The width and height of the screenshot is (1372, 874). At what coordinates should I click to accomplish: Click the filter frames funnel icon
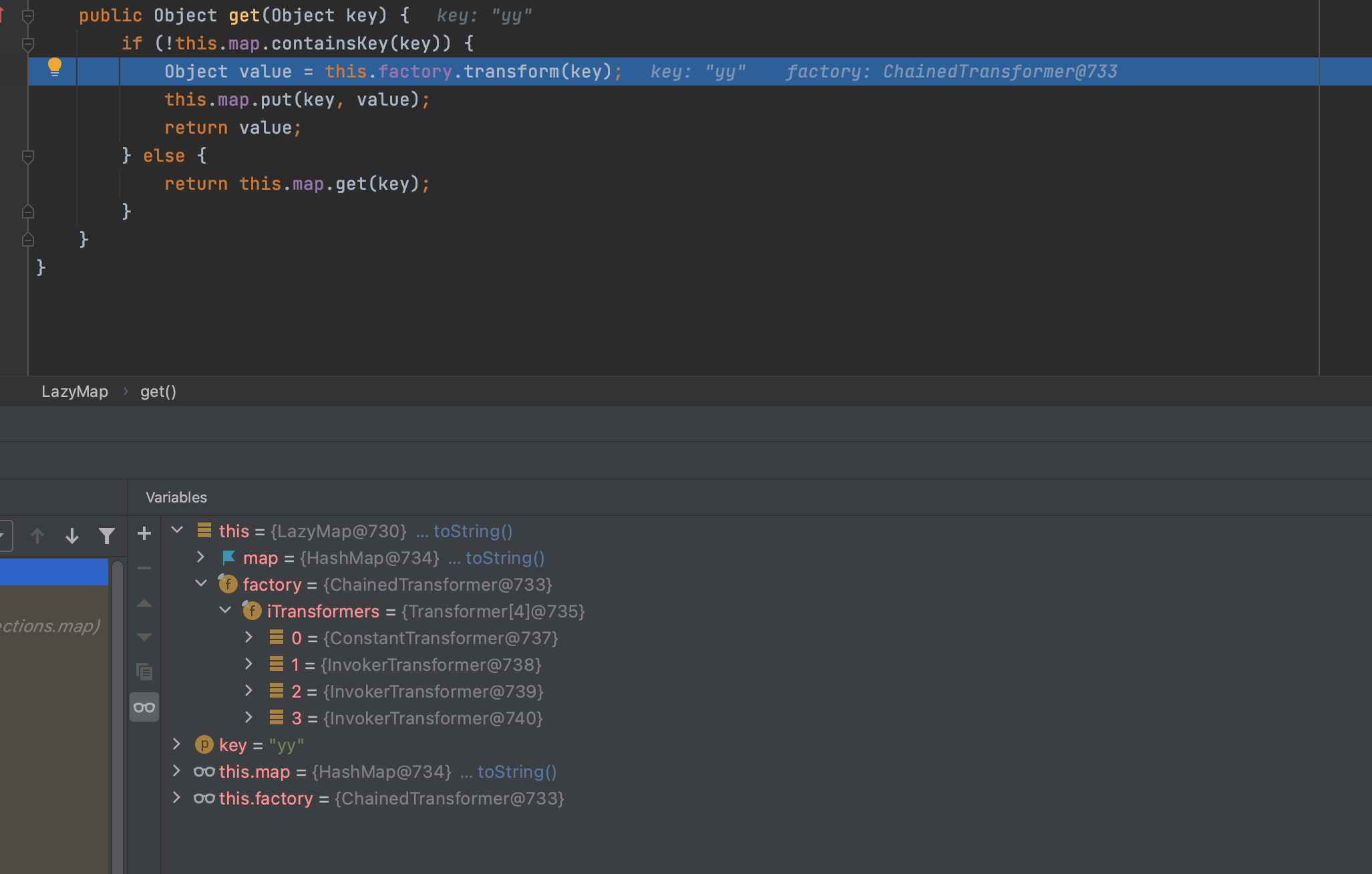(x=107, y=535)
